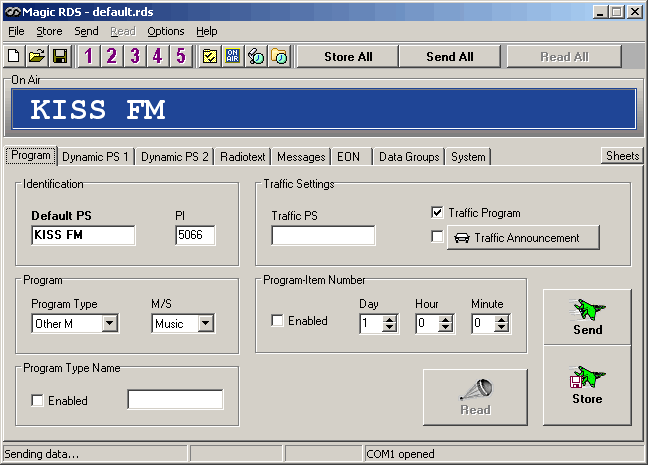Increase the Day spinner value
648x465 pixels.
(x=389, y=320)
